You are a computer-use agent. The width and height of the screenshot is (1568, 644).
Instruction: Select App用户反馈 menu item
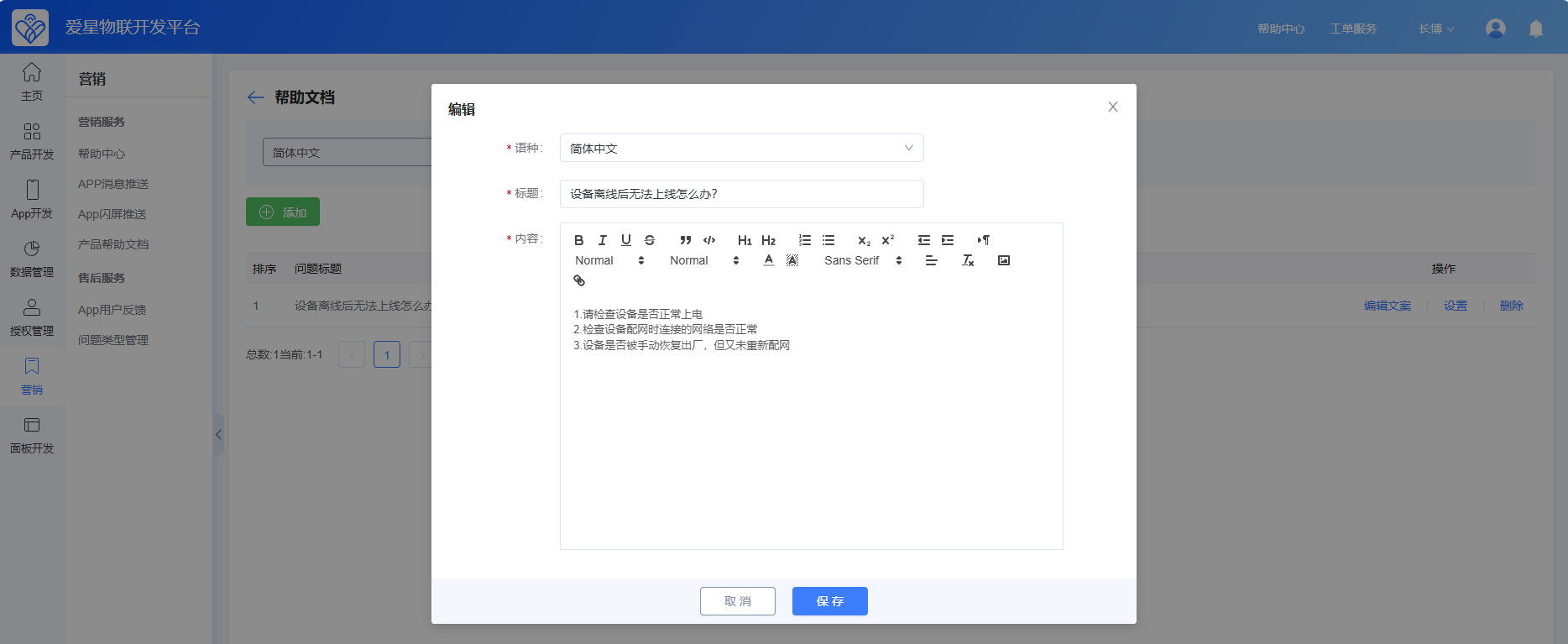pos(112,310)
